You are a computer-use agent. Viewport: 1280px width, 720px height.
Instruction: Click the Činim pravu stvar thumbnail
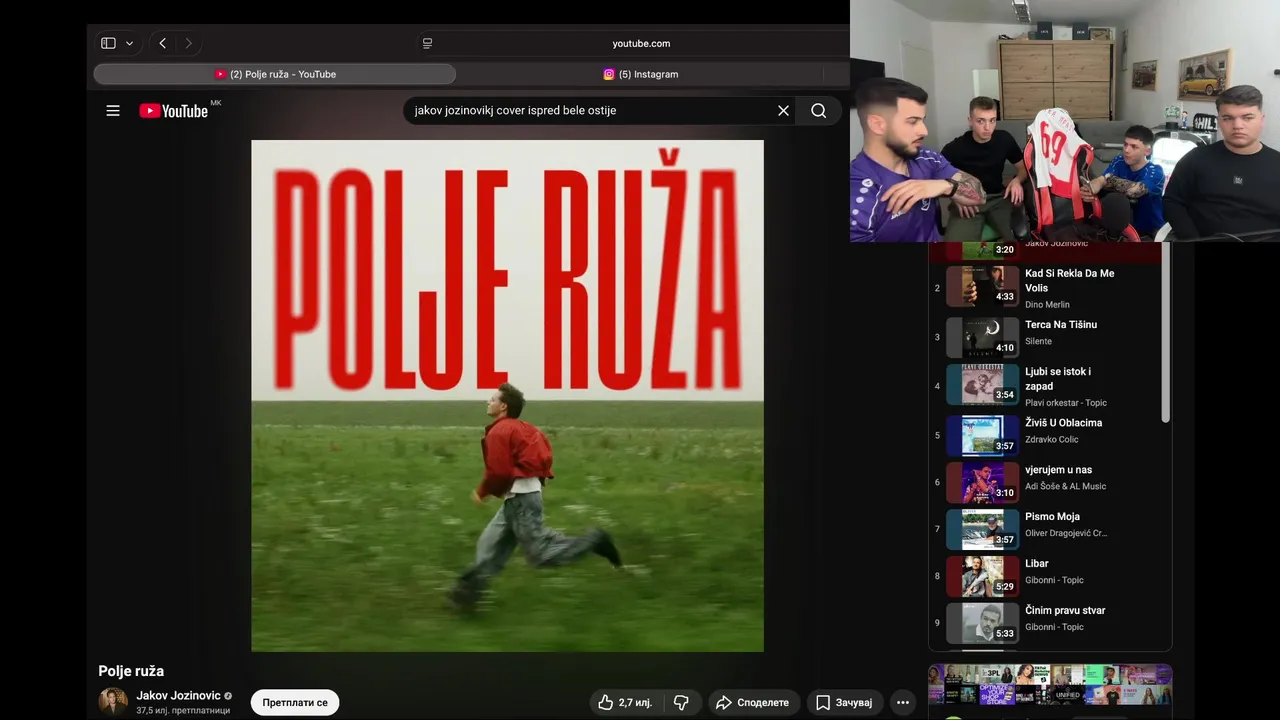[982, 623]
